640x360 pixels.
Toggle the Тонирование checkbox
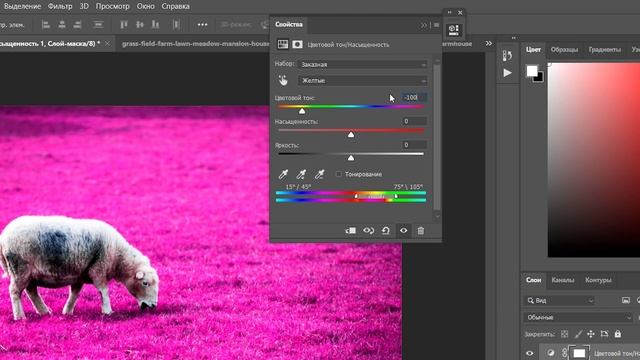pyautogui.click(x=338, y=174)
